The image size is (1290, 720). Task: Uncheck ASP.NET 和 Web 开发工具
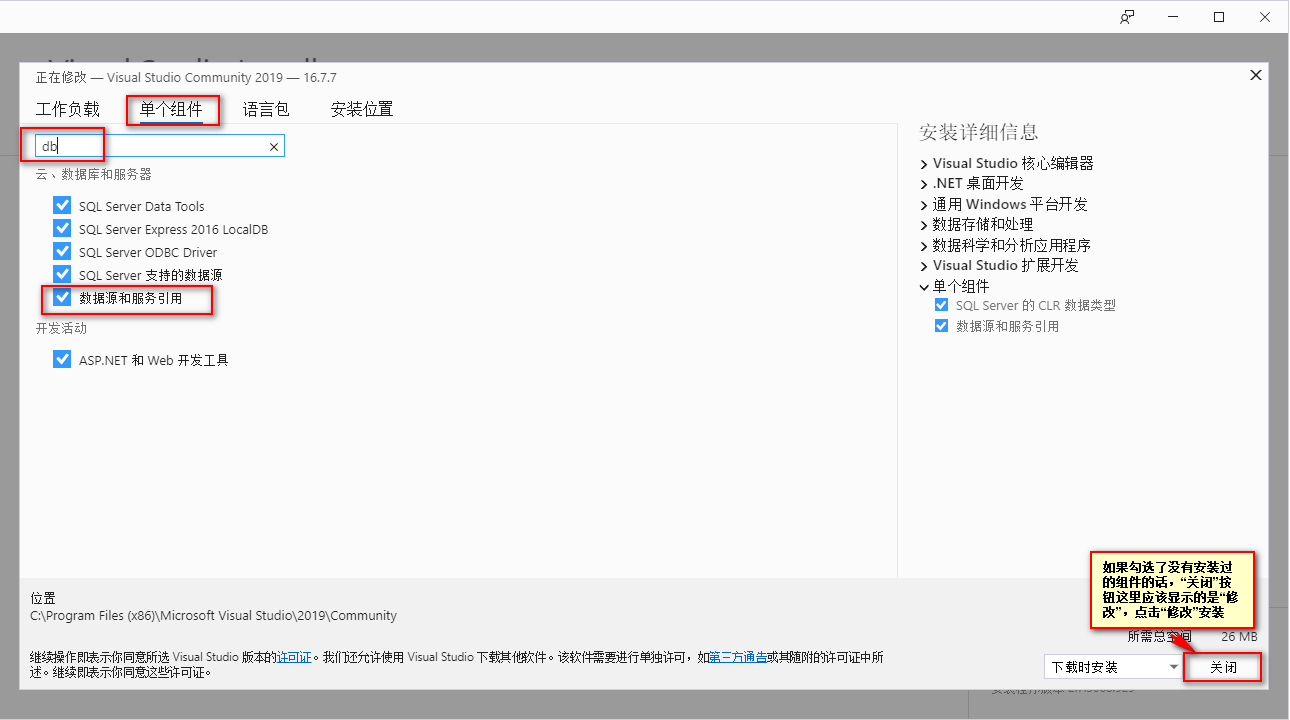[x=63, y=359]
